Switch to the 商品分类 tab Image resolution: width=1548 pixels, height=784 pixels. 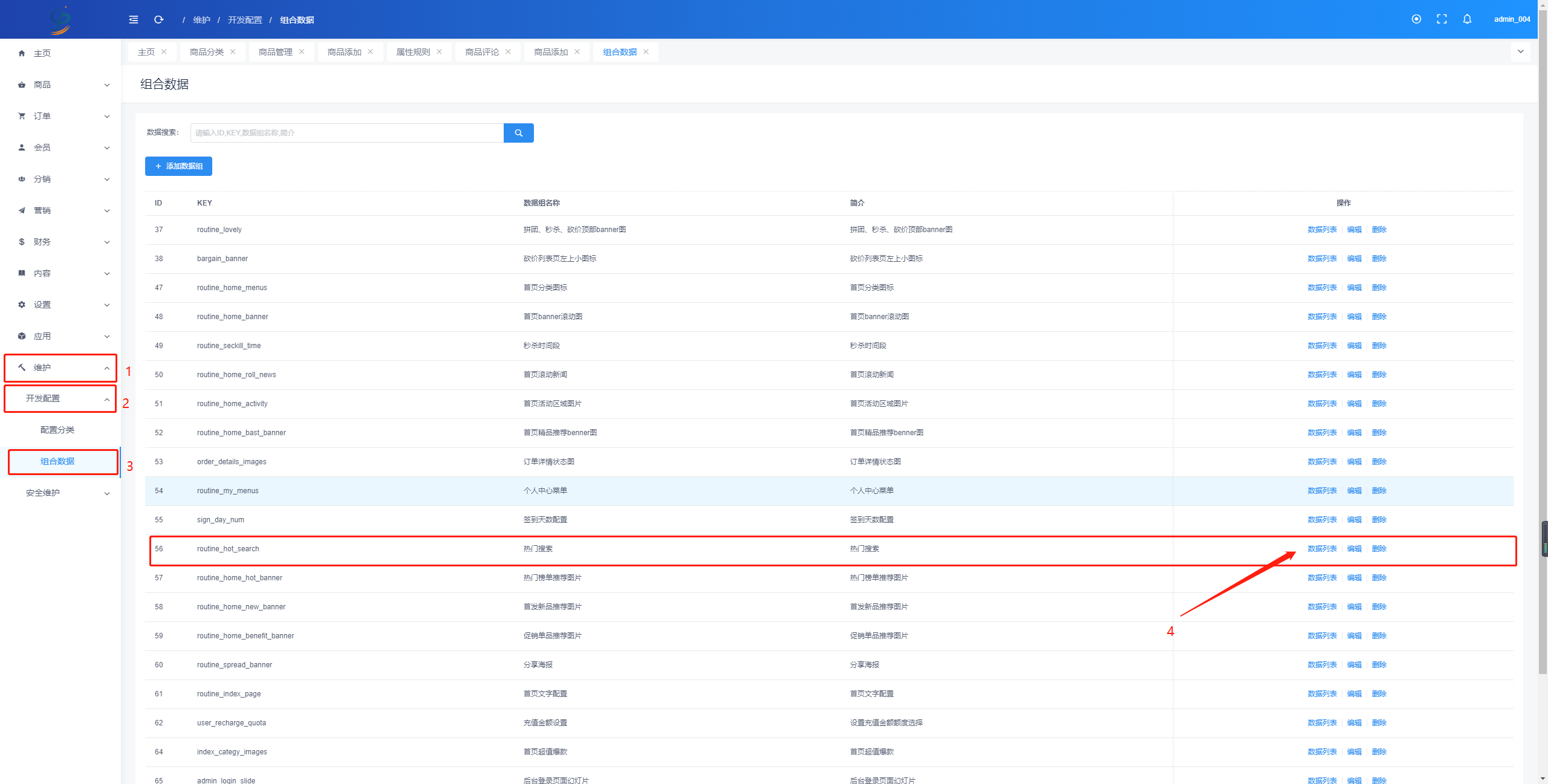tap(207, 52)
